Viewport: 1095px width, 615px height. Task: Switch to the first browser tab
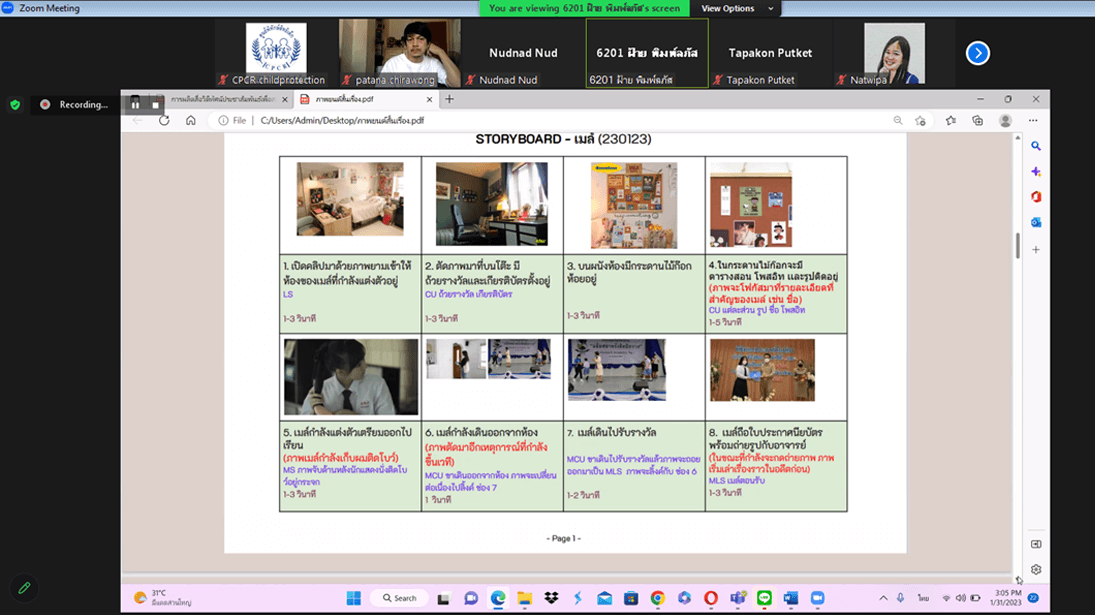point(223,99)
